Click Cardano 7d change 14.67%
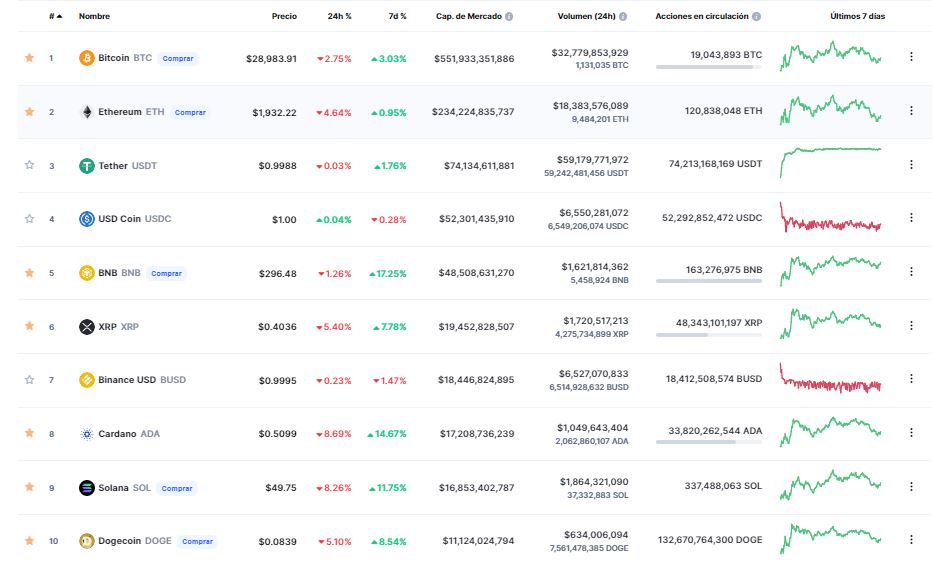The image size is (933, 563). (x=387, y=434)
